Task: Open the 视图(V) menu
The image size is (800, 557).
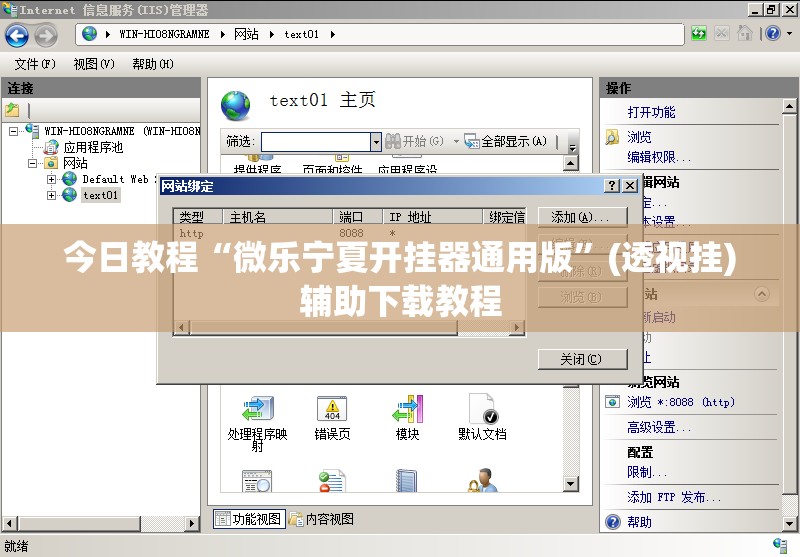Action: point(94,64)
